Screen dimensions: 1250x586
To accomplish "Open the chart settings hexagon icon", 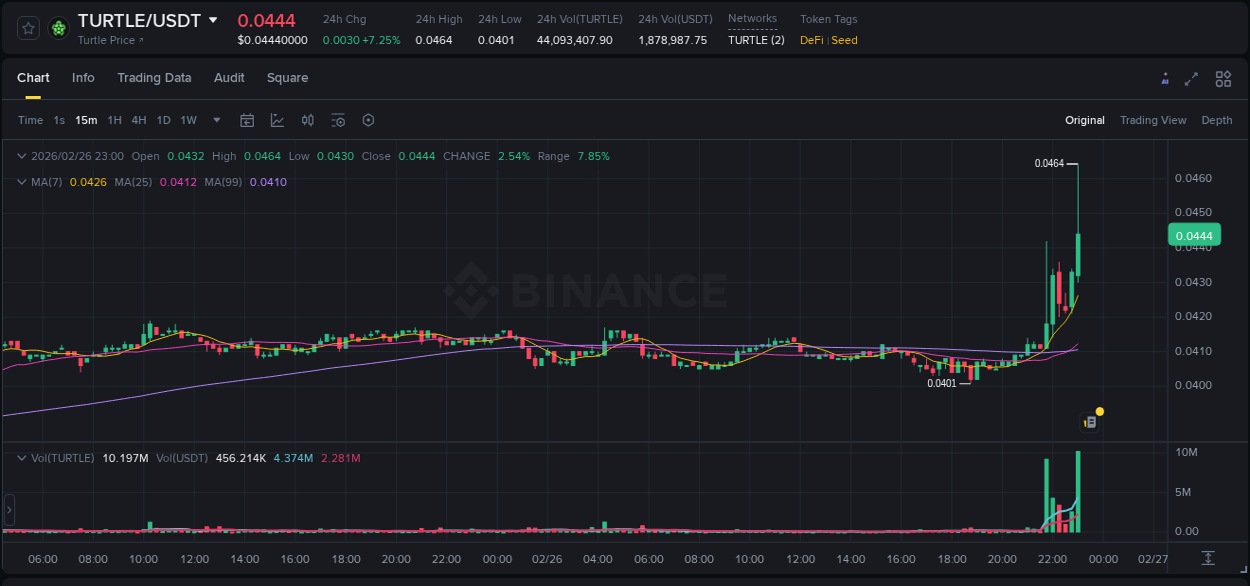I will [x=368, y=120].
